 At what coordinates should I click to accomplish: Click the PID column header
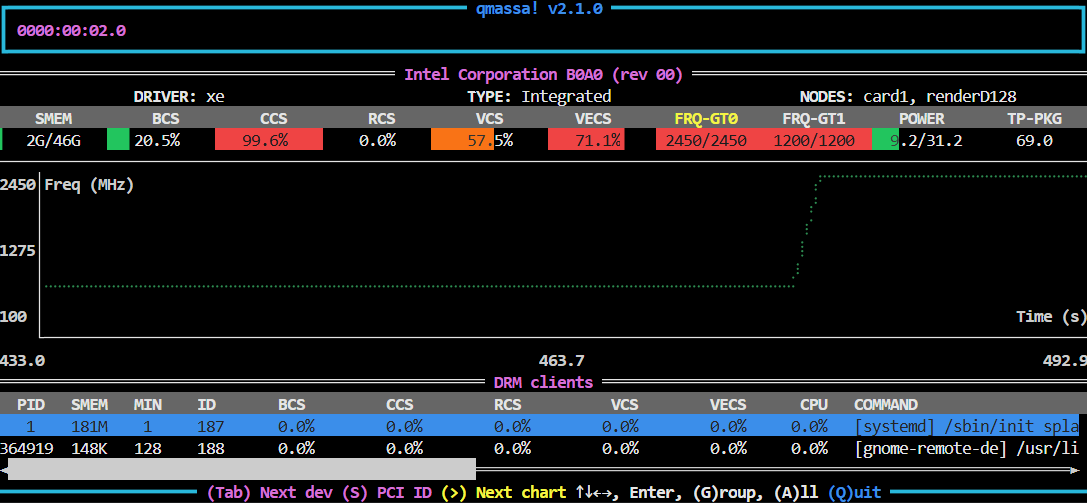[x=31, y=405]
